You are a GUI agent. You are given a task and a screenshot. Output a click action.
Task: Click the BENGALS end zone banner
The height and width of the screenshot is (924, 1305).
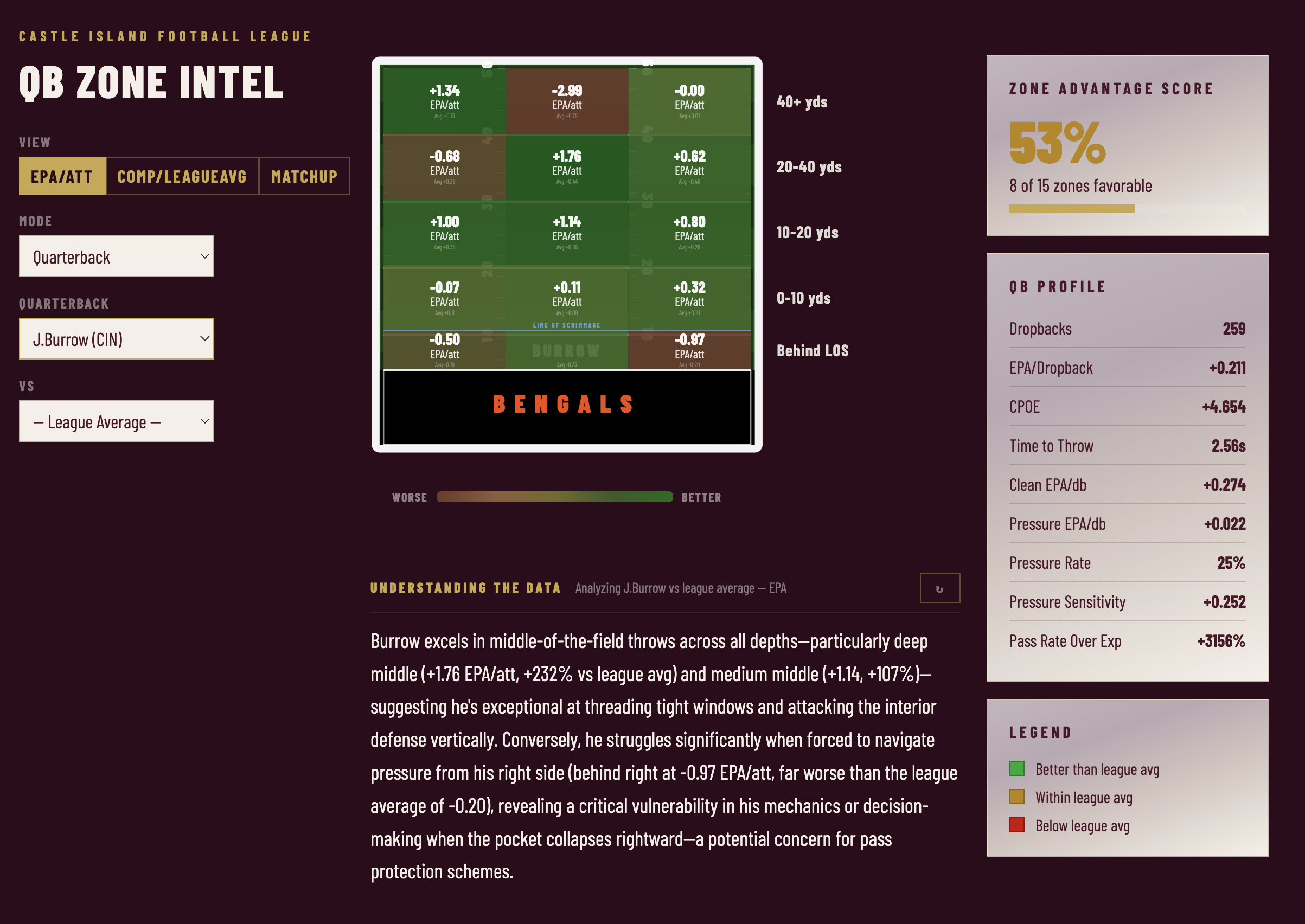click(x=566, y=405)
